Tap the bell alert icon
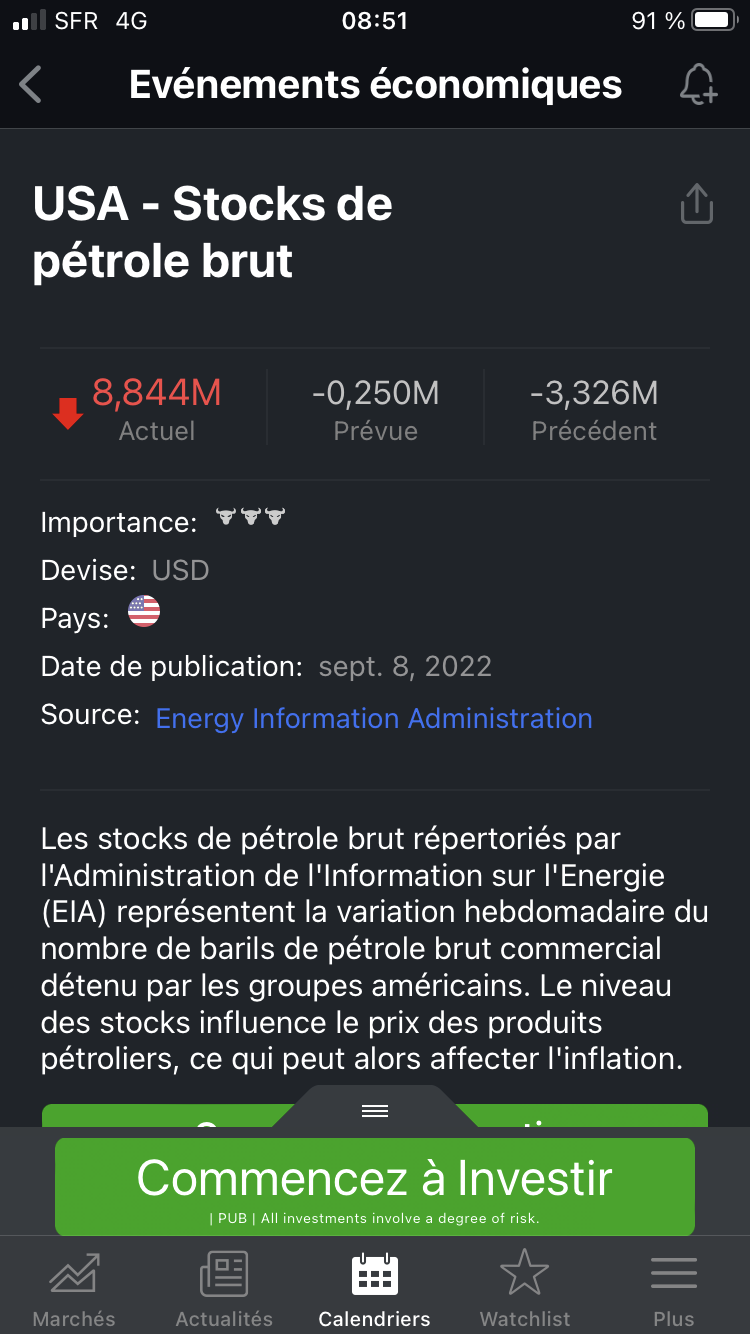Viewport: 750px width, 1334px height. [697, 85]
